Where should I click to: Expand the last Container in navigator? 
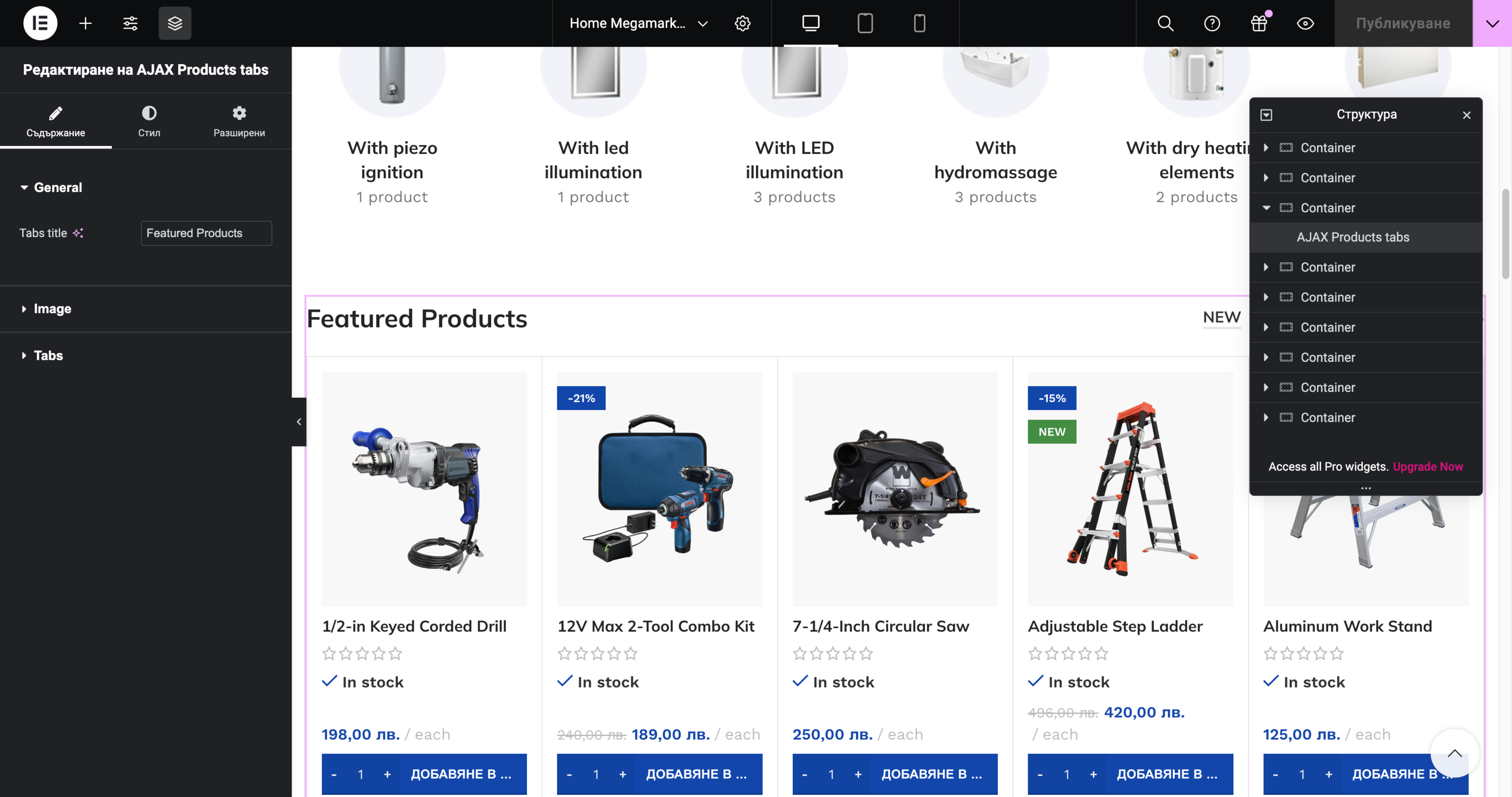click(x=1266, y=418)
